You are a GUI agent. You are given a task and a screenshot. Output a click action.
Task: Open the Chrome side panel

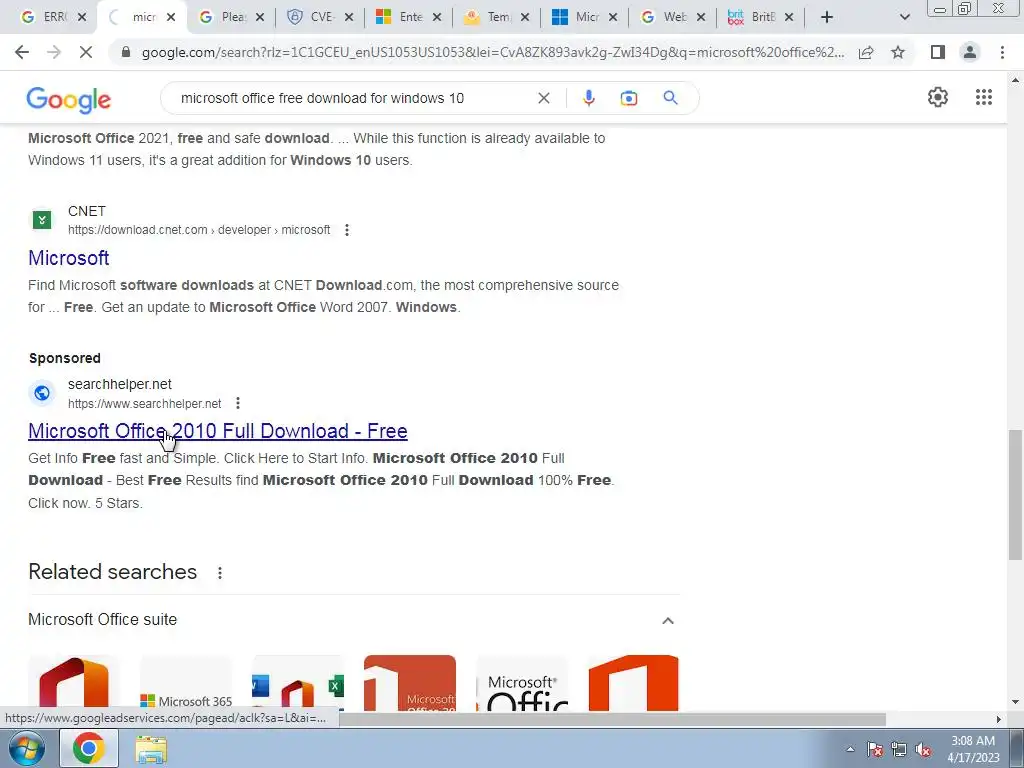938,52
